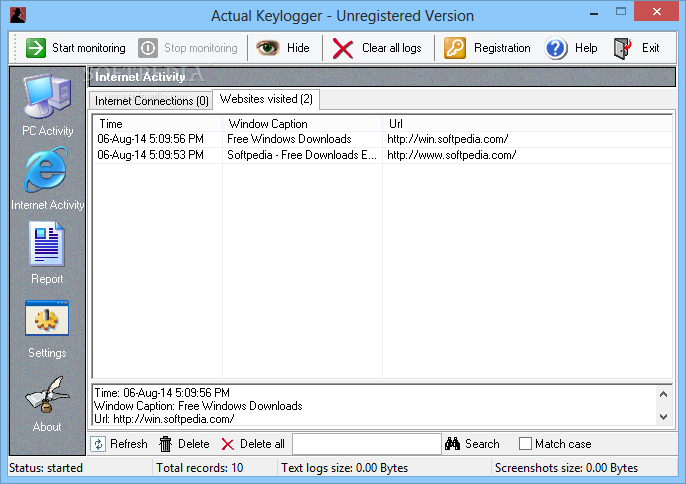Click the Refresh label
The image size is (686, 484).
point(129,444)
